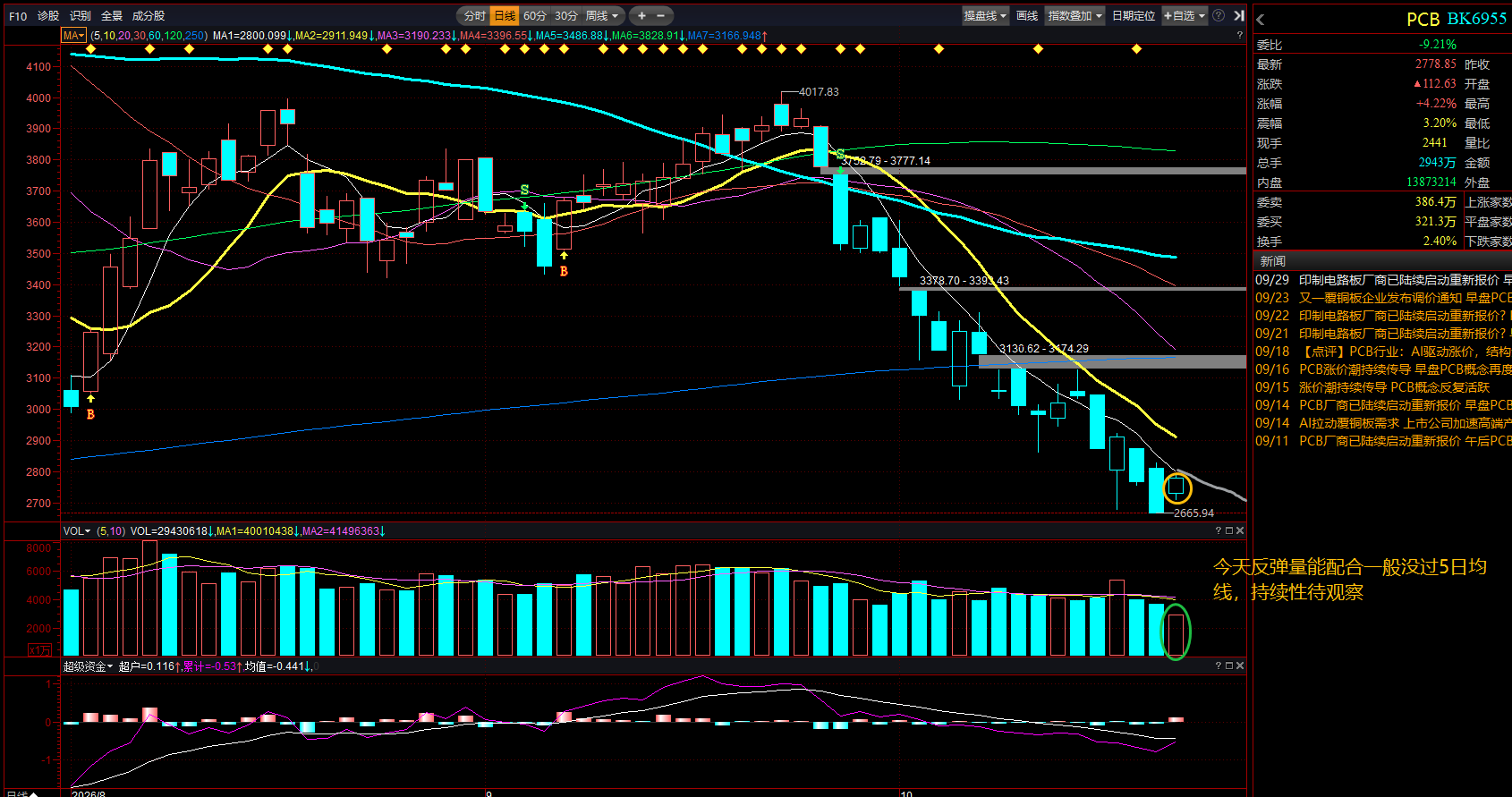Open the 超级资金 indicator dropdown

point(88,666)
